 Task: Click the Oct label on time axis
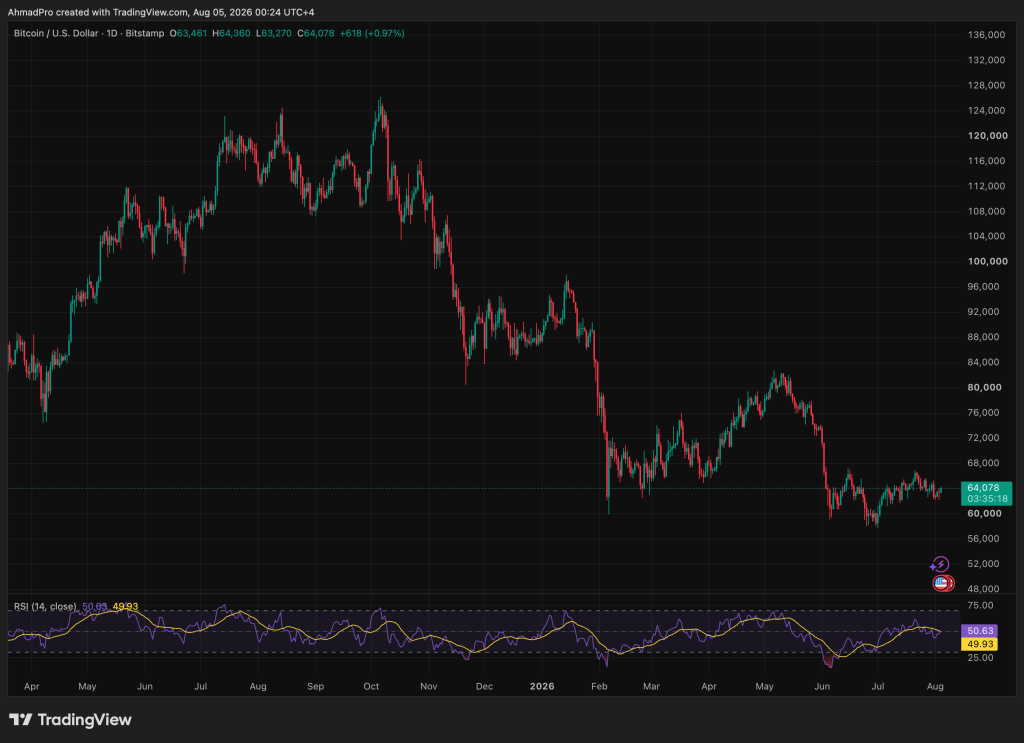click(x=371, y=686)
